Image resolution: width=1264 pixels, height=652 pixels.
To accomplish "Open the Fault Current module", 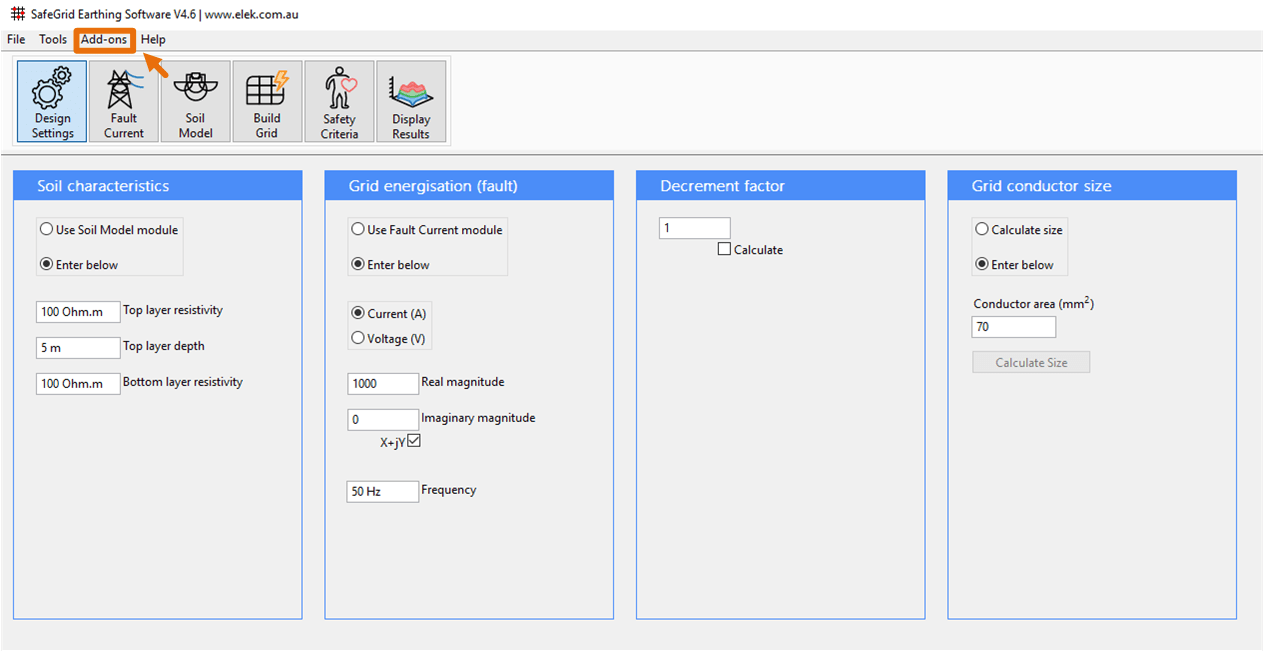I will click(x=123, y=101).
